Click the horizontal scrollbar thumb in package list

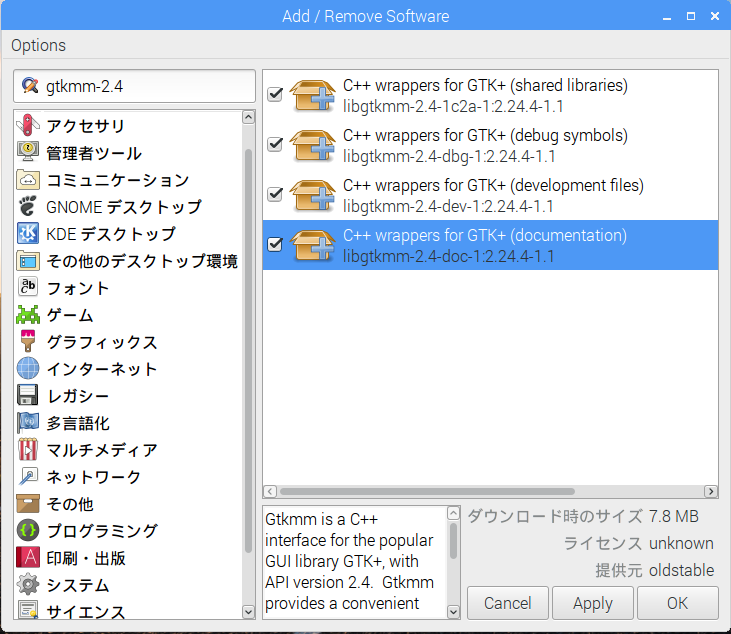tap(427, 492)
